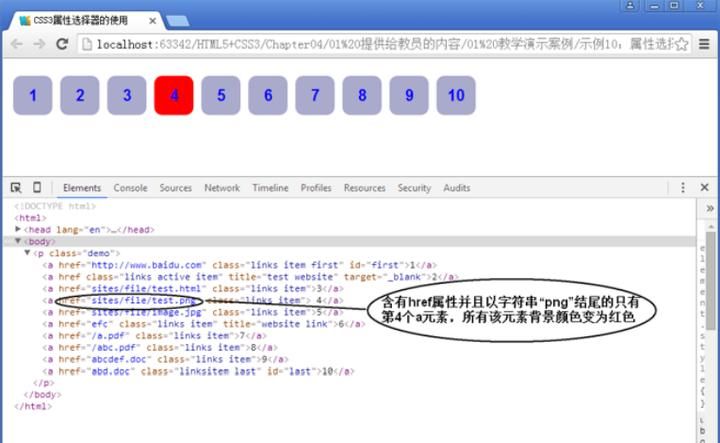
Task: Go forward with the browser forward arrow
Action: pos(39,44)
